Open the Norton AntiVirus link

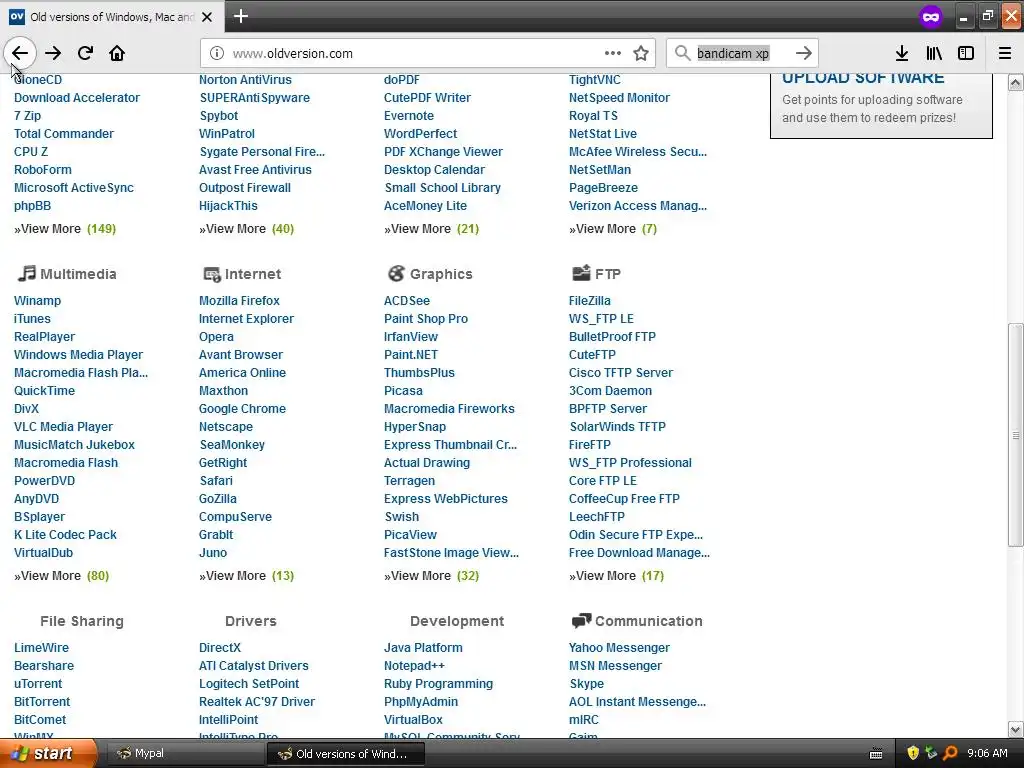pyautogui.click(x=245, y=80)
